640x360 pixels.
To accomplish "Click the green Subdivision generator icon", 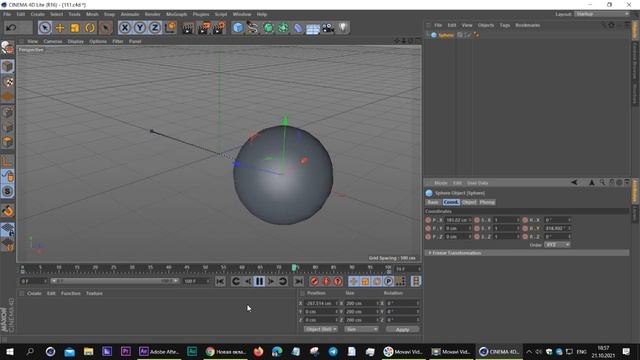I will (268, 28).
